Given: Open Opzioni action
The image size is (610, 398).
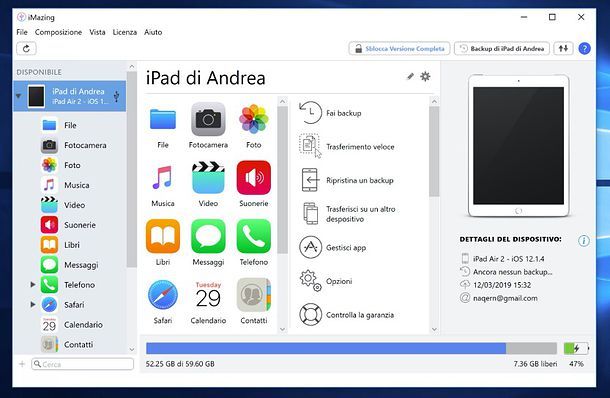Looking at the screenshot, I should click(326, 281).
